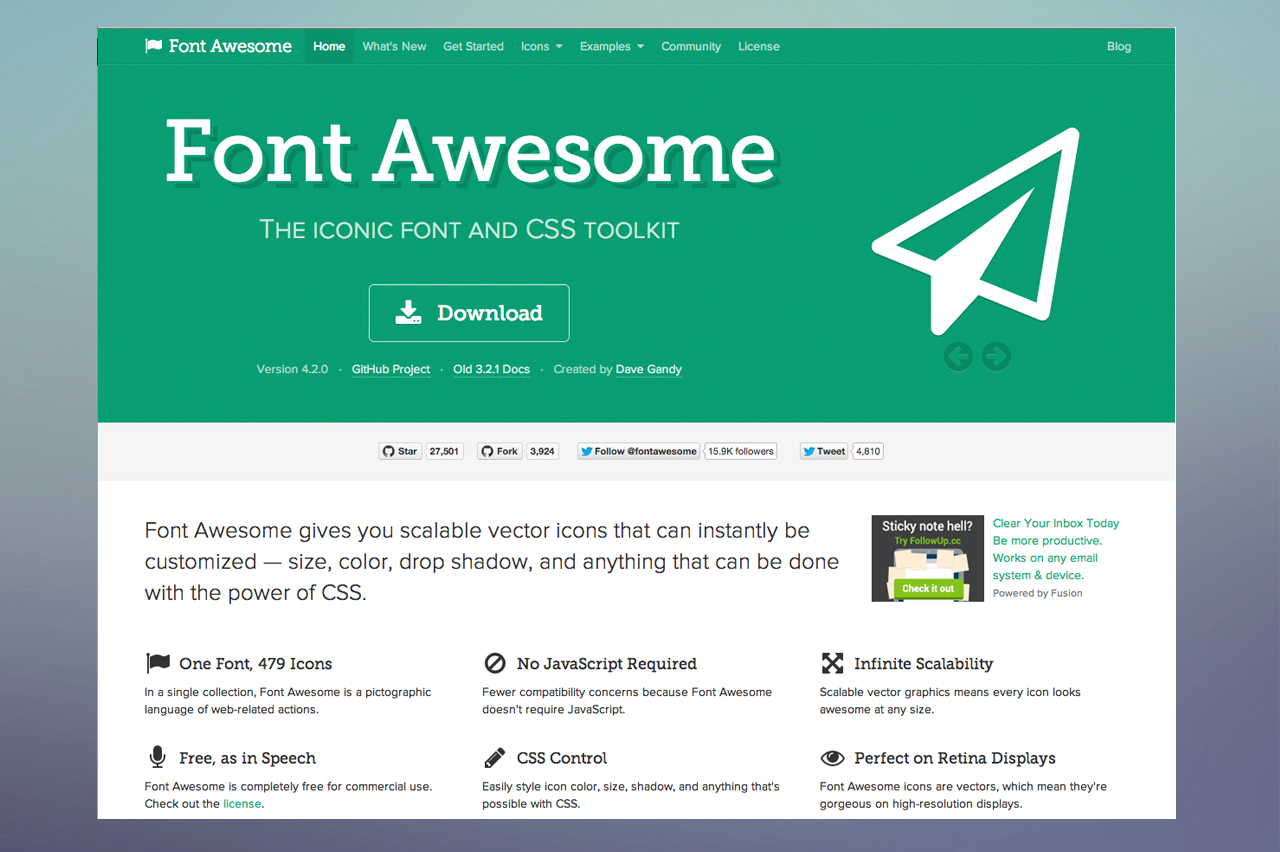
Task: Click the microphone icon beside Free, as in Speech
Action: (157, 757)
